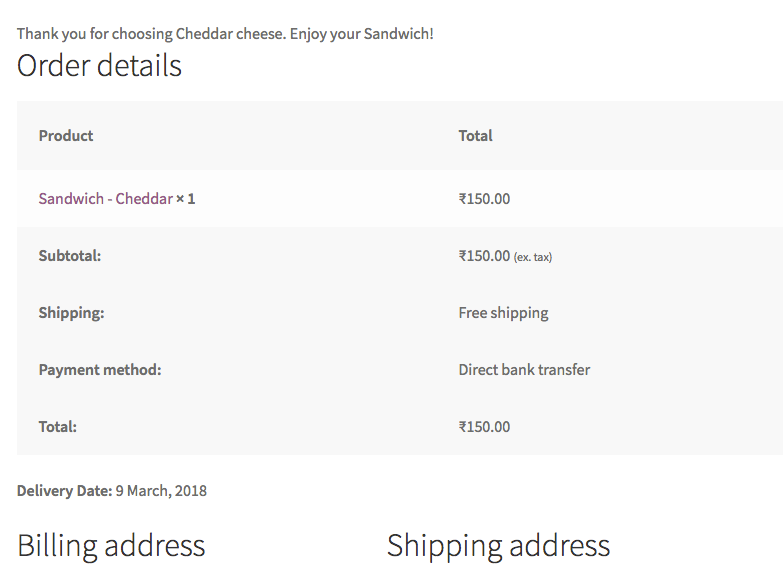Click the Delivery Date label
Screen dimensions: 783x573
coord(65,491)
